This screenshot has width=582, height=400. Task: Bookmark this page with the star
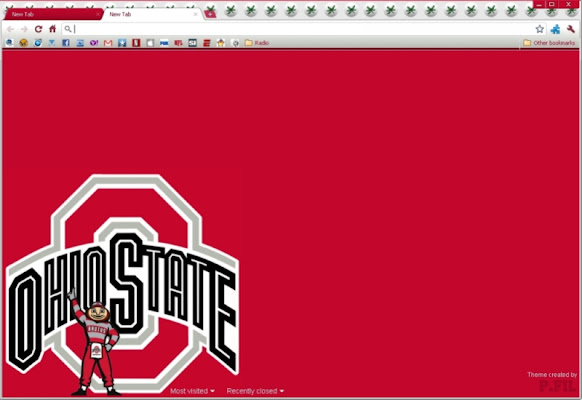[540, 29]
